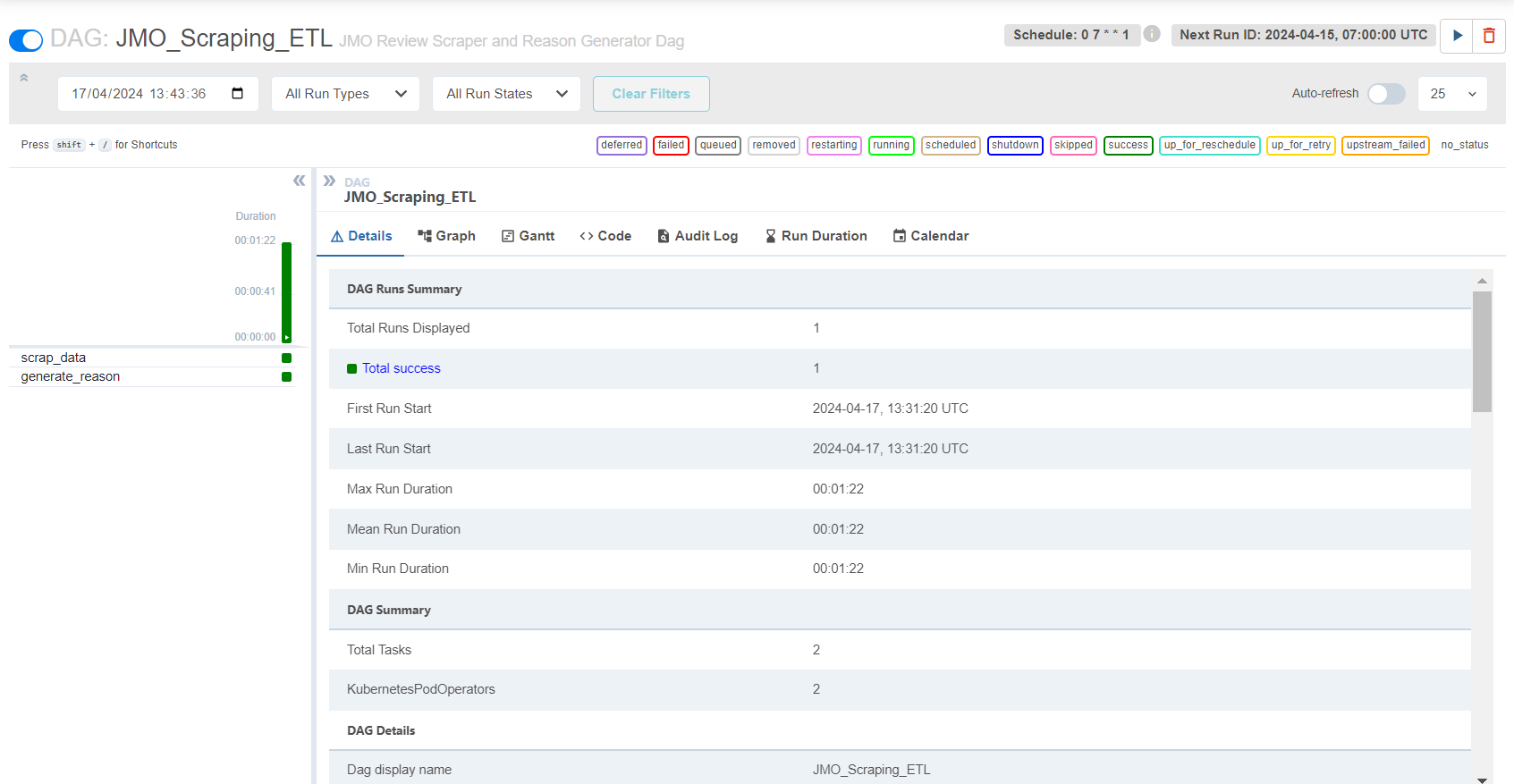1514x784 pixels.
Task: Click the Dag display name value JMO_Scraping_ETL
Action: 871,770
